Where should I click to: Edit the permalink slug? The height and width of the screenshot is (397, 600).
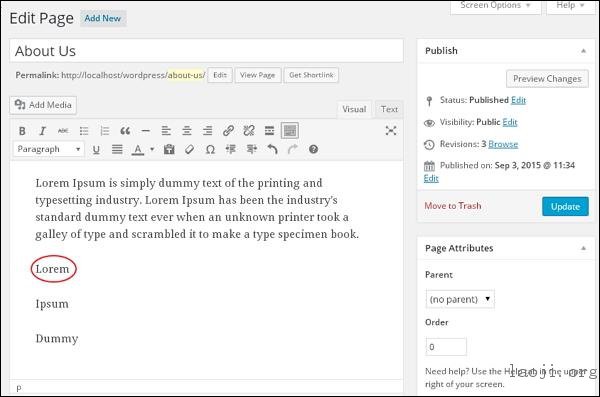[x=220, y=75]
